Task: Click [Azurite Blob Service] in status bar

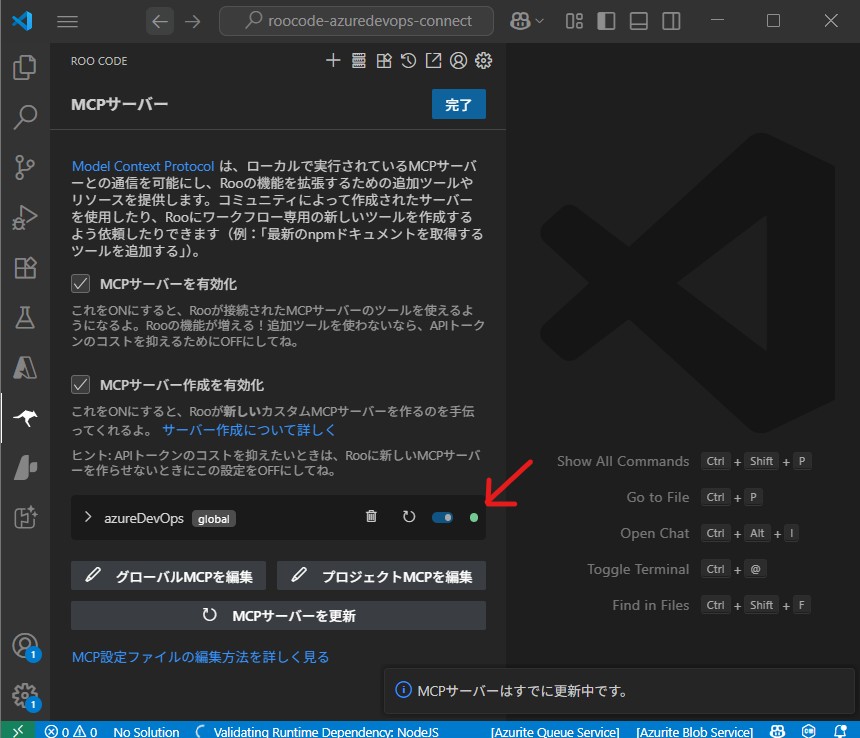Action: (x=694, y=731)
